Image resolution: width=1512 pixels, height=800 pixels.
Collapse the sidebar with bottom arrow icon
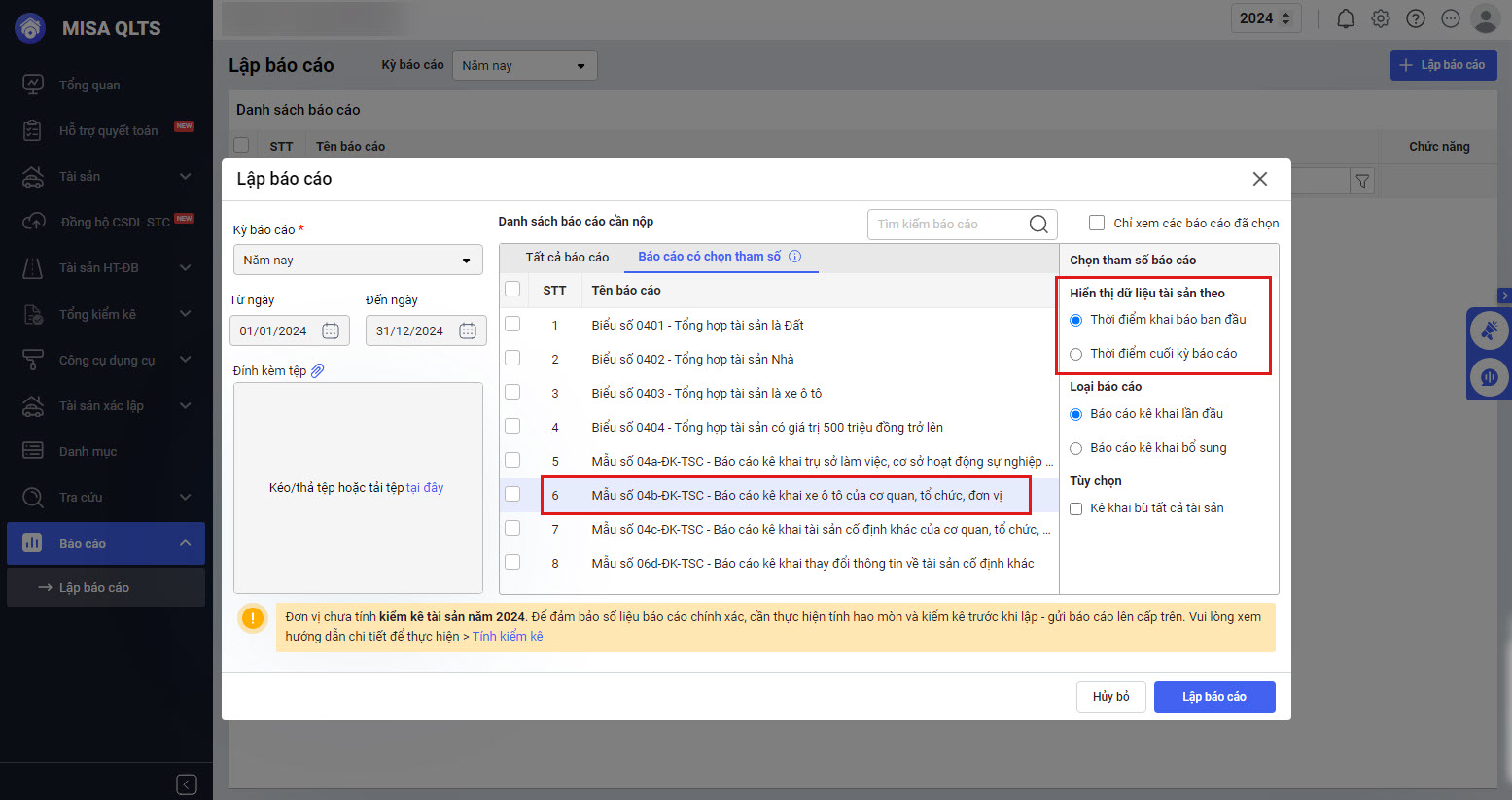pyautogui.click(x=187, y=784)
